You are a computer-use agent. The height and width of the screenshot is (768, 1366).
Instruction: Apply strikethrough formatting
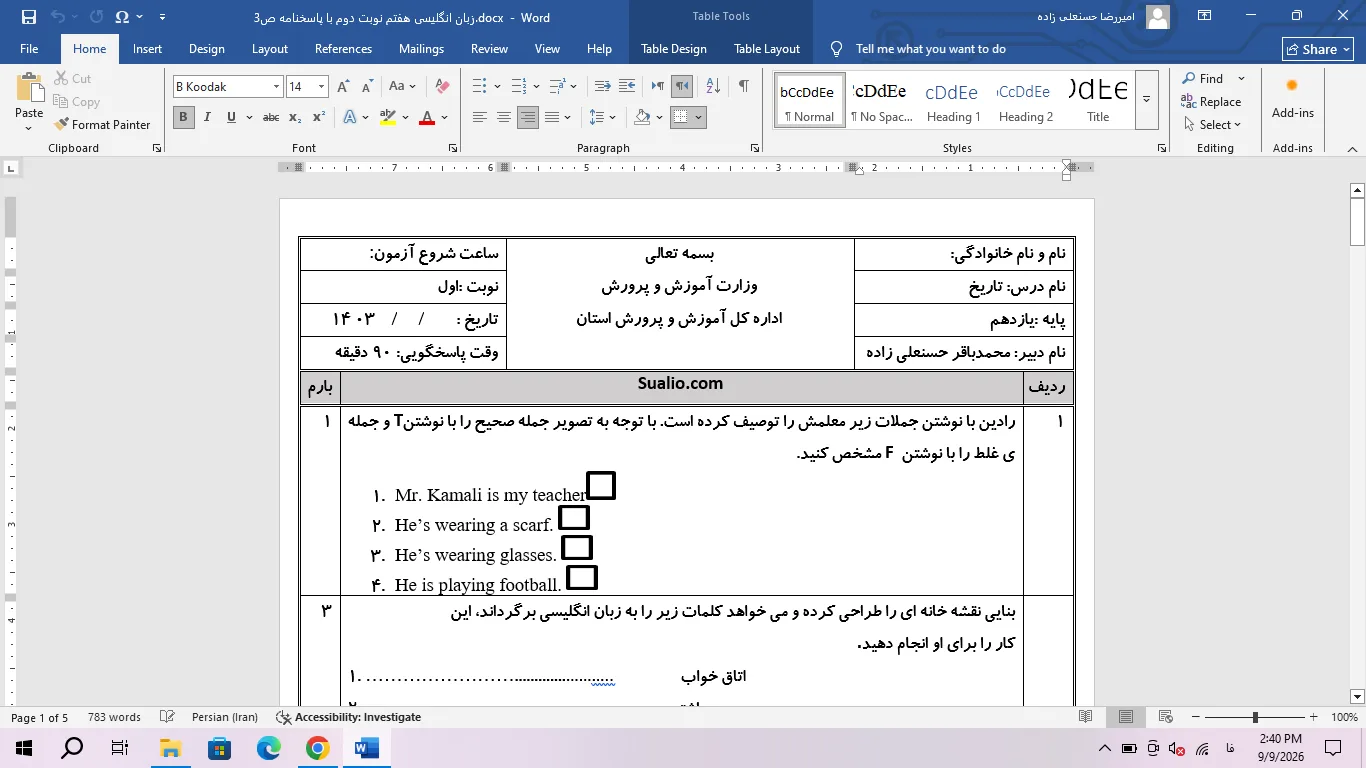[271, 117]
